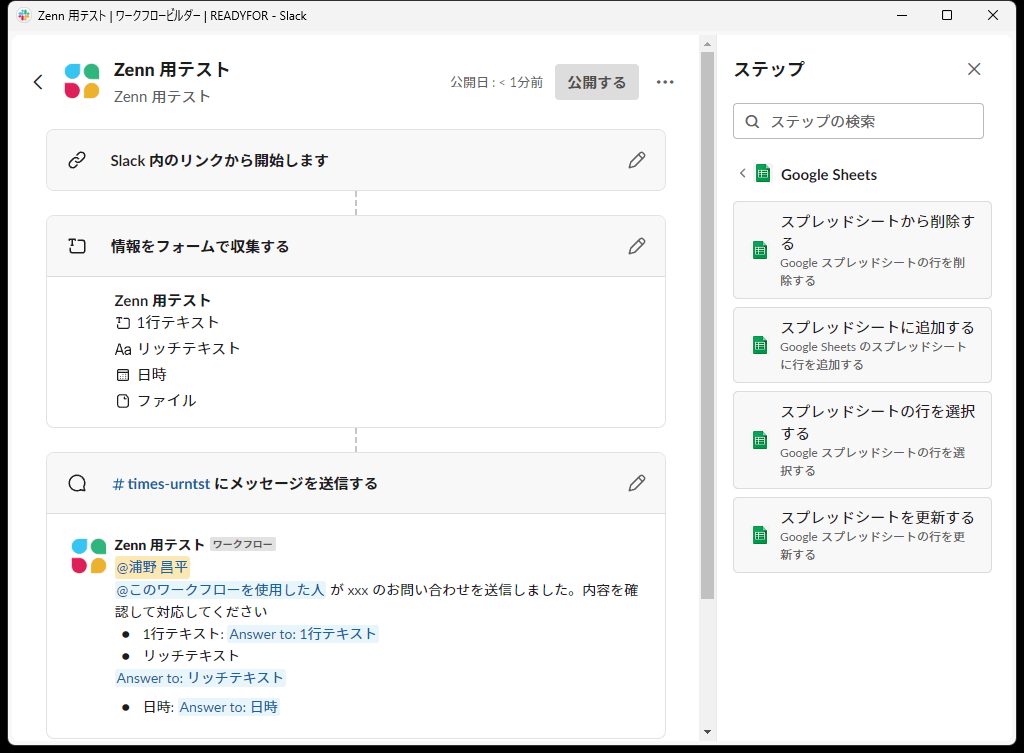
Task: Click the Answer to: 1行テキスト variable
Action: (303, 634)
